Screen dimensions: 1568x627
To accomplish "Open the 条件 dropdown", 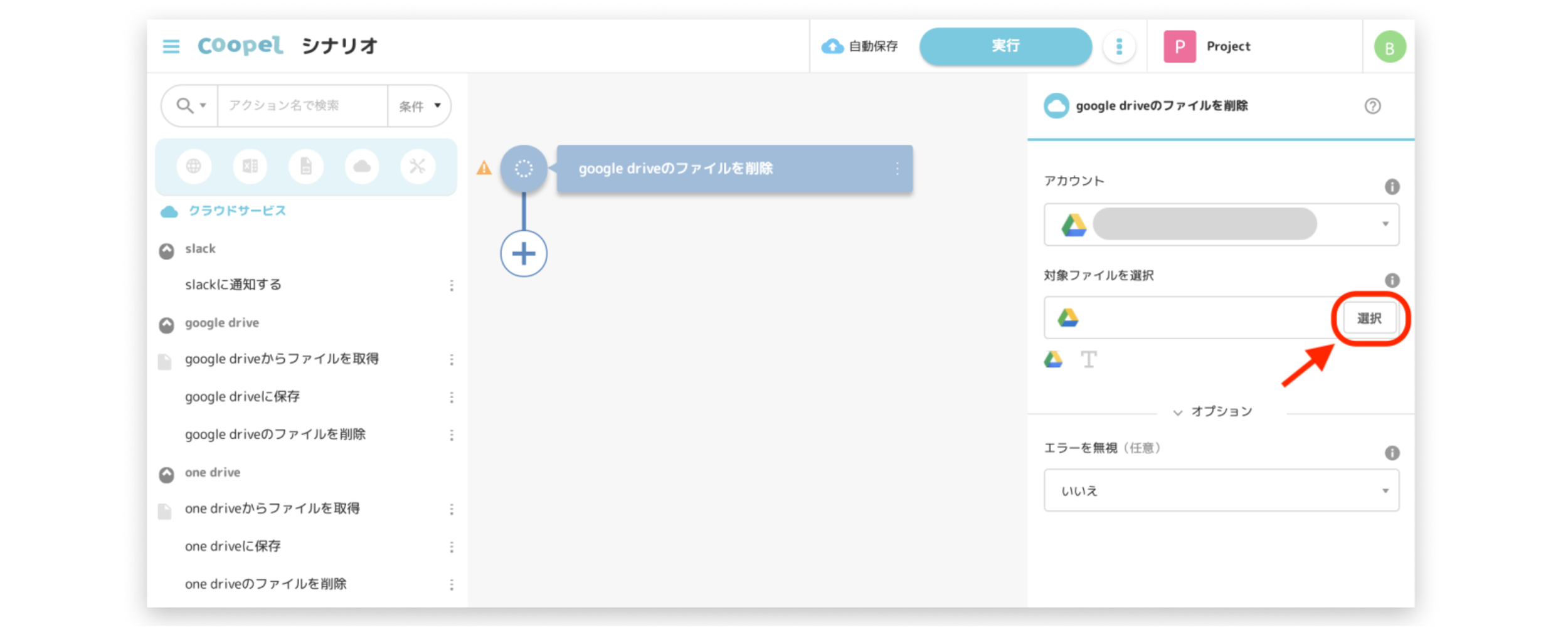I will pyautogui.click(x=420, y=106).
